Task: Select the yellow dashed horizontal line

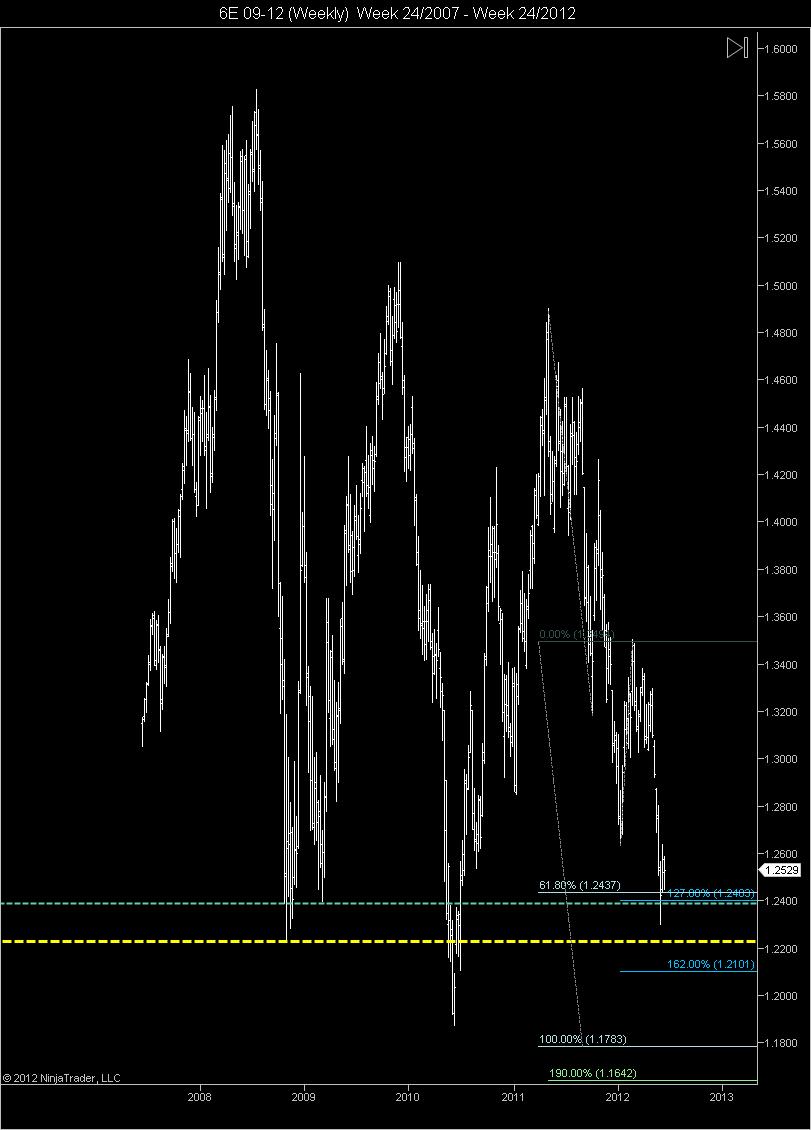Action: [x=378, y=941]
